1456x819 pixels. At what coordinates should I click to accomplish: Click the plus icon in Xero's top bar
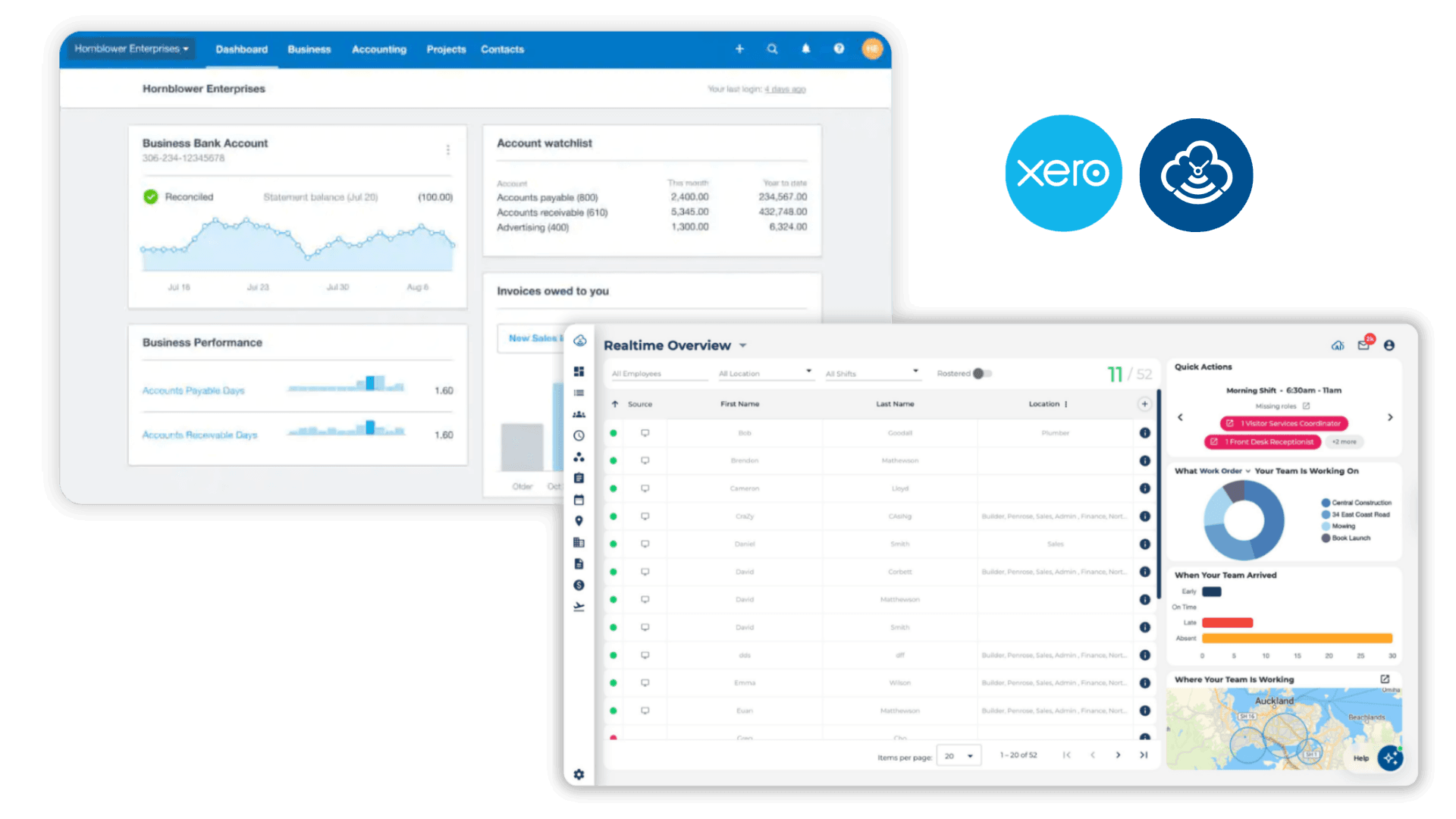click(739, 49)
